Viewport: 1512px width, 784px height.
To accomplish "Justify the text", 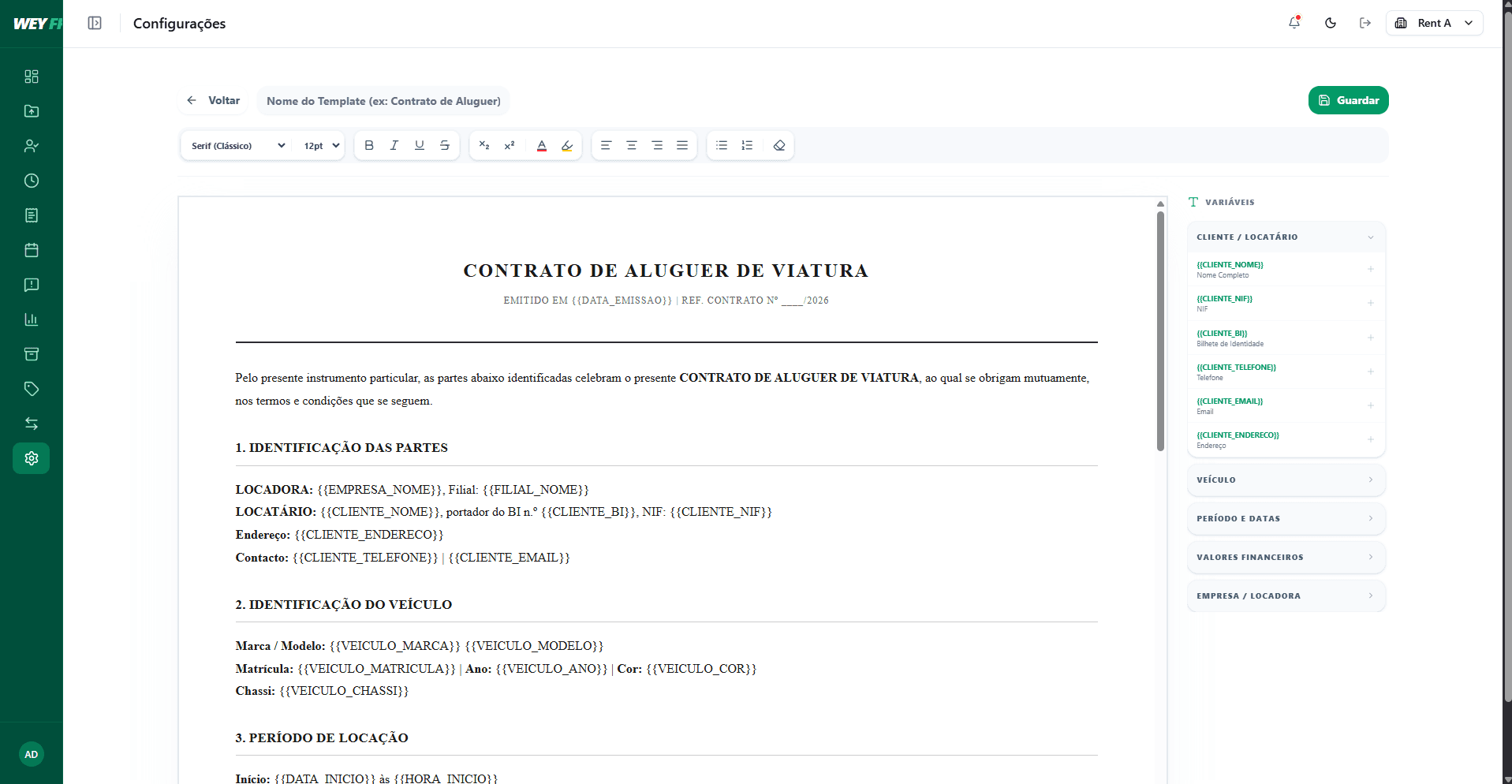I will pyautogui.click(x=682, y=145).
